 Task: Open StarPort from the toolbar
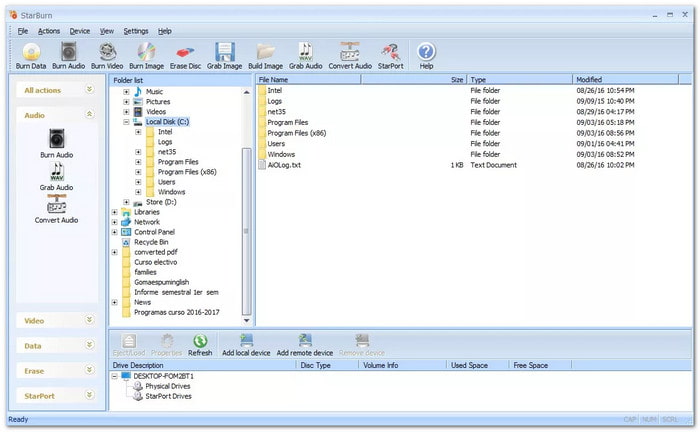tap(391, 56)
